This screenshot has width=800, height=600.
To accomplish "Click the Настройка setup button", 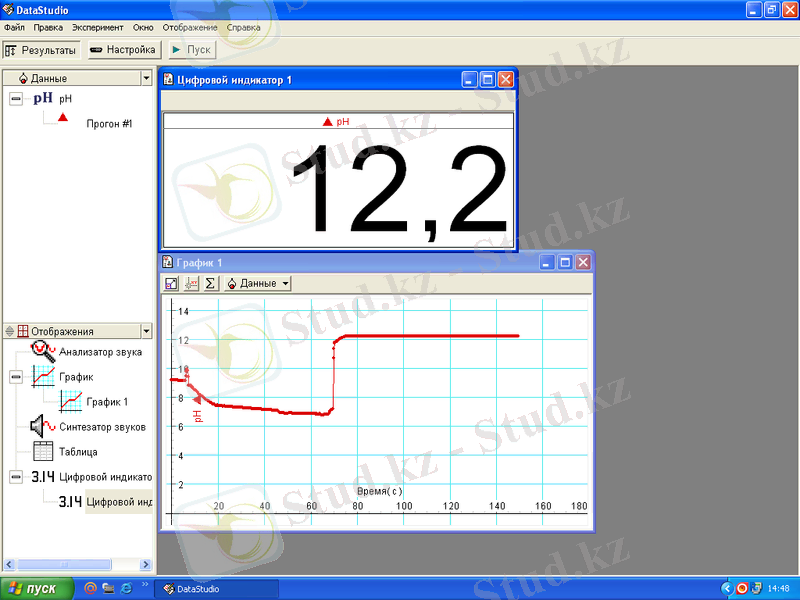I will (122, 49).
